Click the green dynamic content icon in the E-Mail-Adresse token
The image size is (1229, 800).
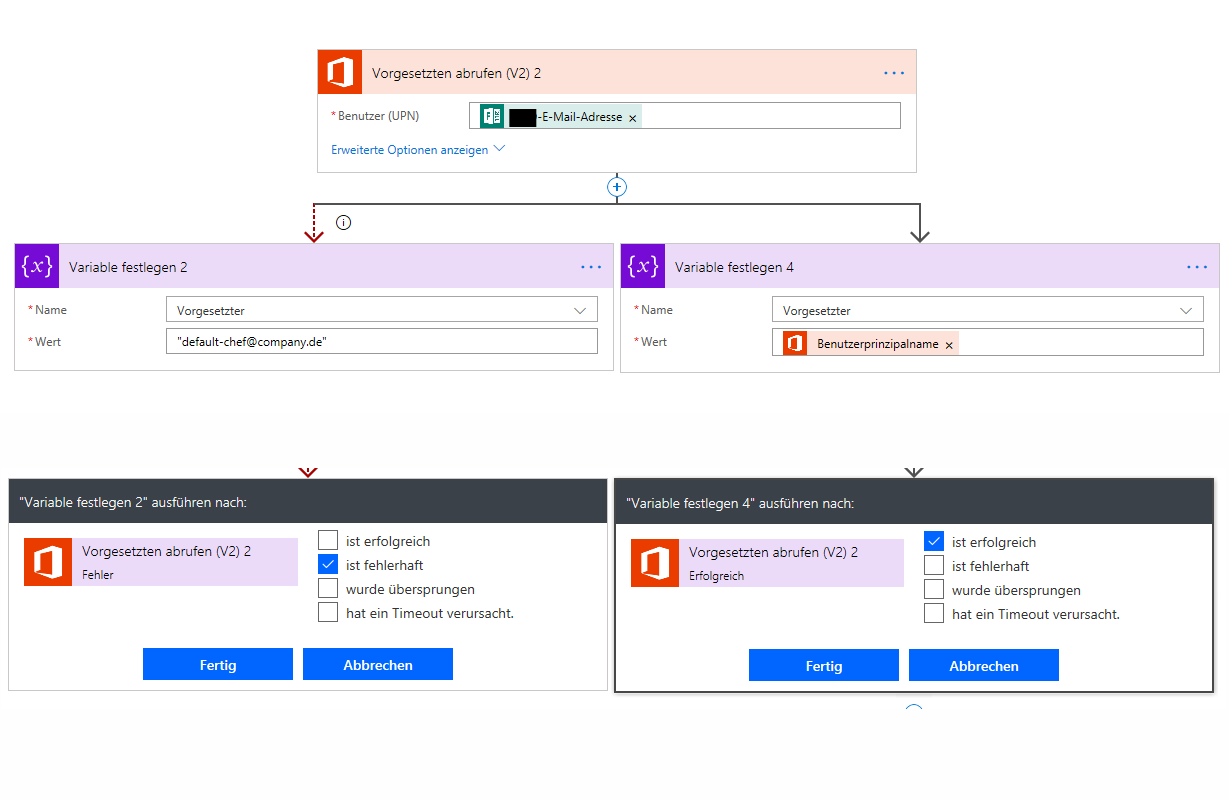[490, 116]
